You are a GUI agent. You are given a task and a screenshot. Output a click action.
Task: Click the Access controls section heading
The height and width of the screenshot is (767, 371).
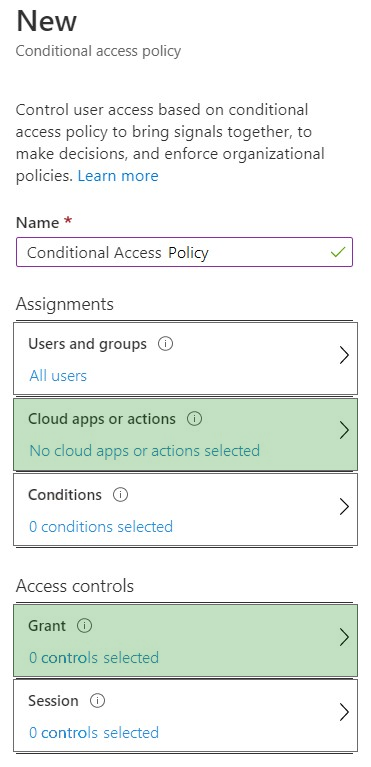pyautogui.click(x=75, y=586)
